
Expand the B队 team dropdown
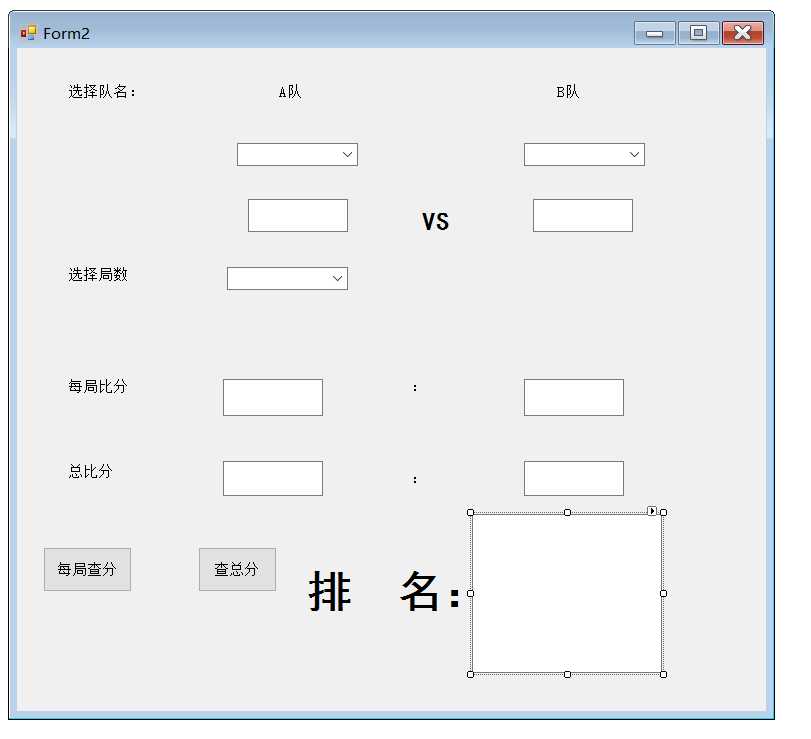coord(634,155)
